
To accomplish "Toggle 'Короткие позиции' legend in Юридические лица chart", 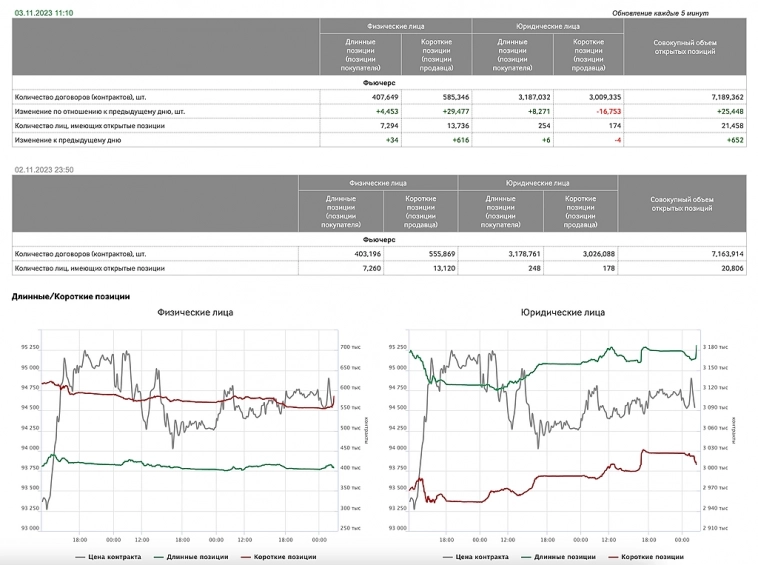I will click(648, 556).
